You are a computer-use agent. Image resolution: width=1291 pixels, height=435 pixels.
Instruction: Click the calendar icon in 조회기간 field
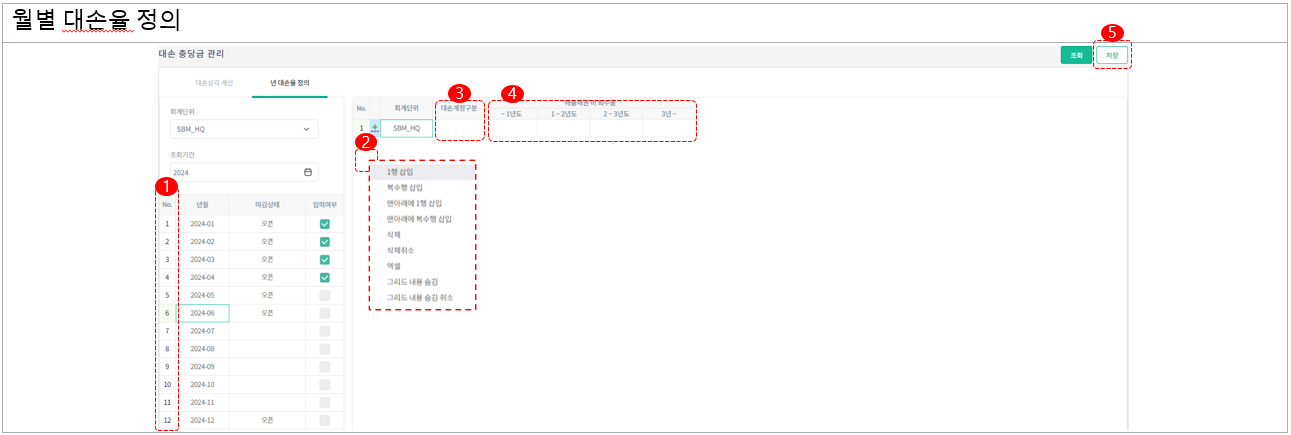coord(307,172)
